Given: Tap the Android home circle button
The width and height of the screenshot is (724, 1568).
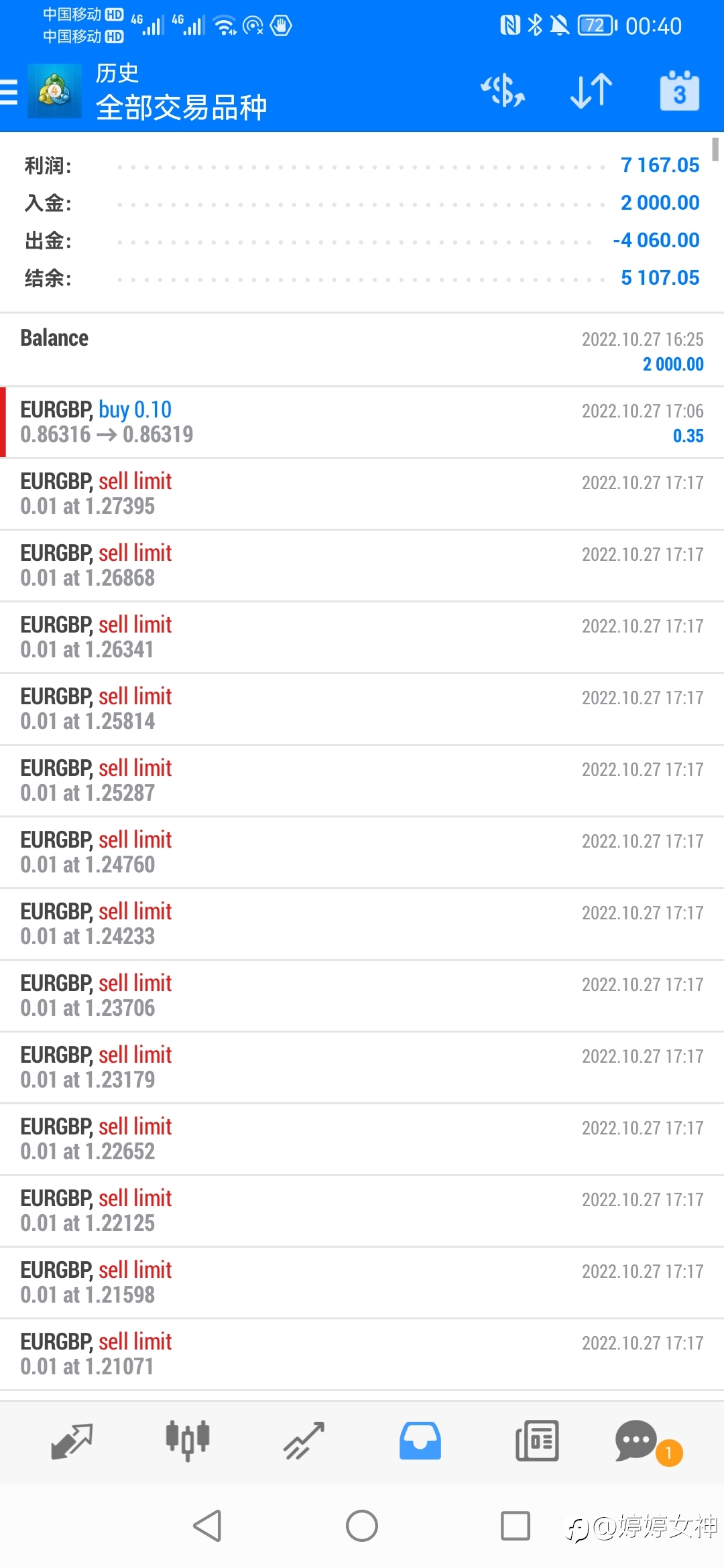Looking at the screenshot, I should point(362,1526).
